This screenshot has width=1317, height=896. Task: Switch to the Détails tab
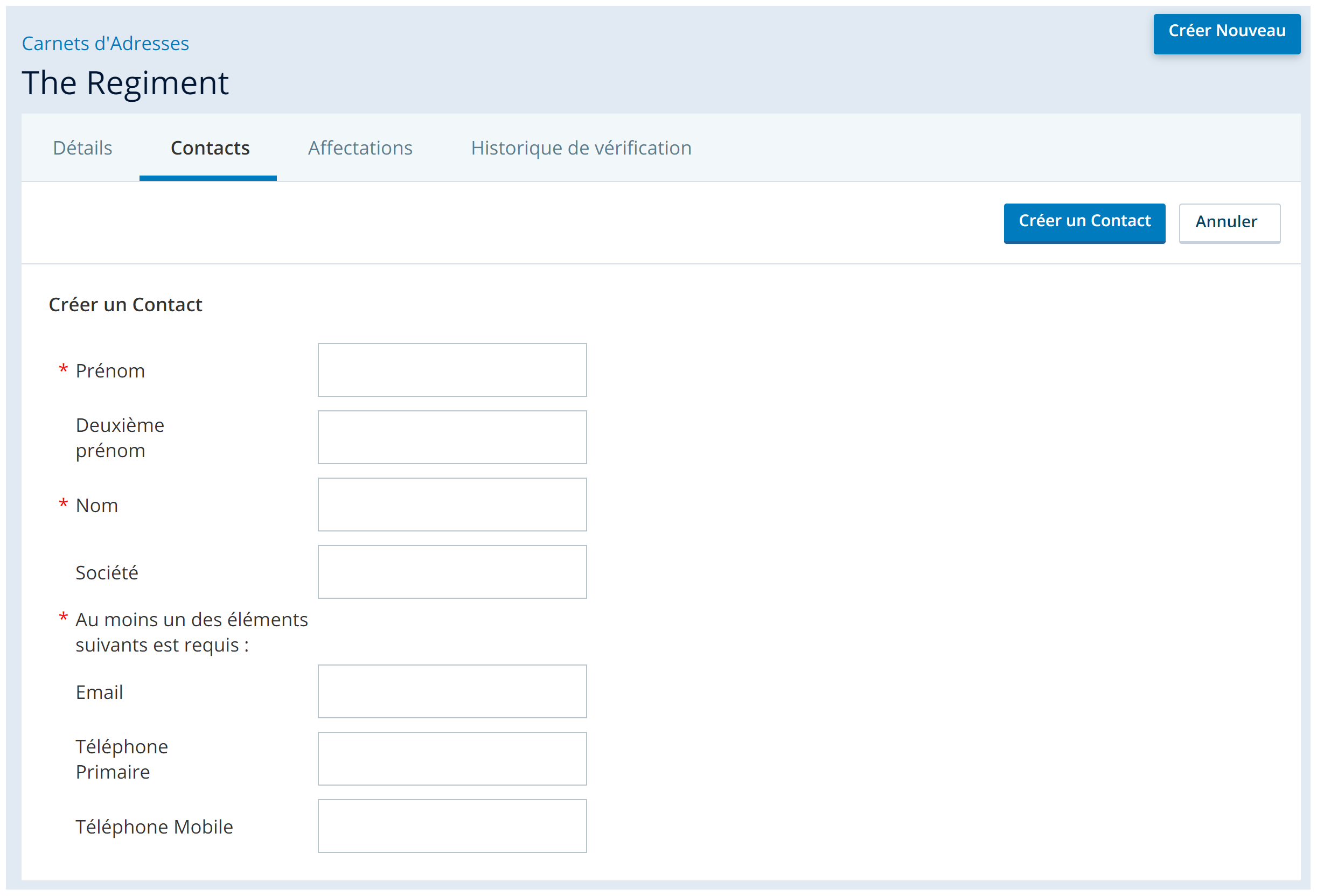click(x=83, y=148)
